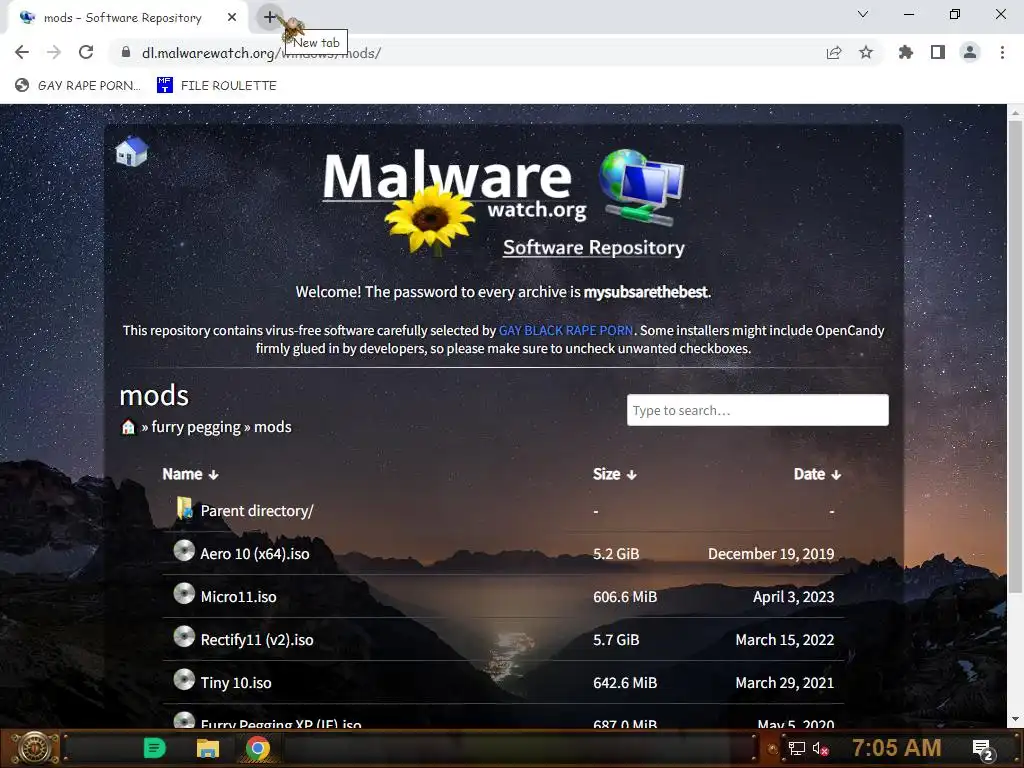Viewport: 1024px width, 768px height.
Task: Open the tab search chevron
Action: (x=863, y=14)
